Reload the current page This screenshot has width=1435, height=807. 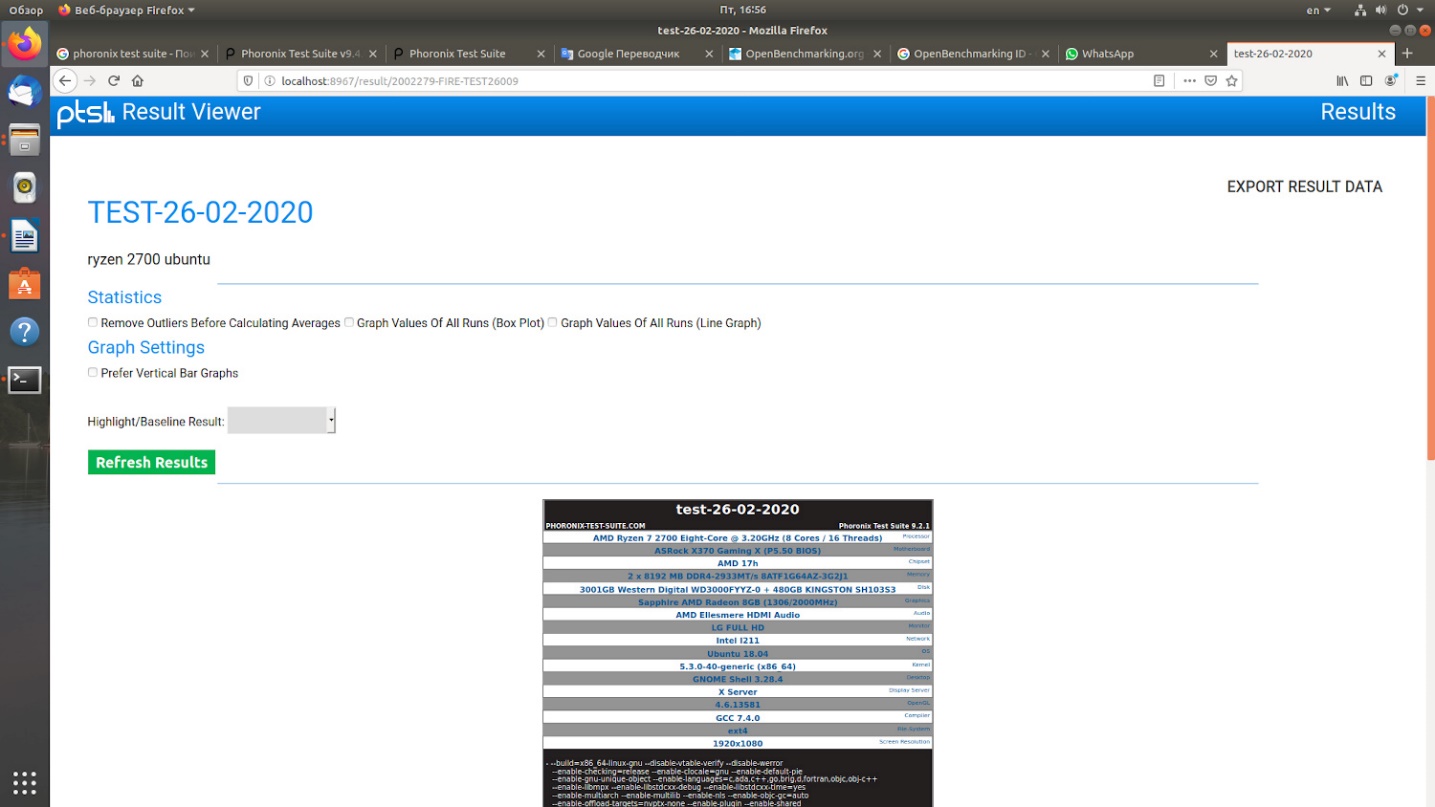114,81
